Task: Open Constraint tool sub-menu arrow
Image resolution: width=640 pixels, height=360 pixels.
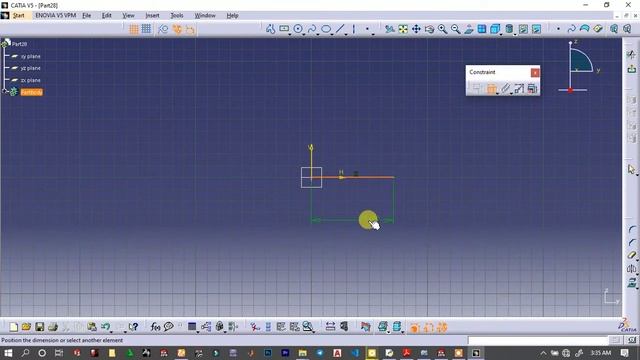Action: click(498, 93)
